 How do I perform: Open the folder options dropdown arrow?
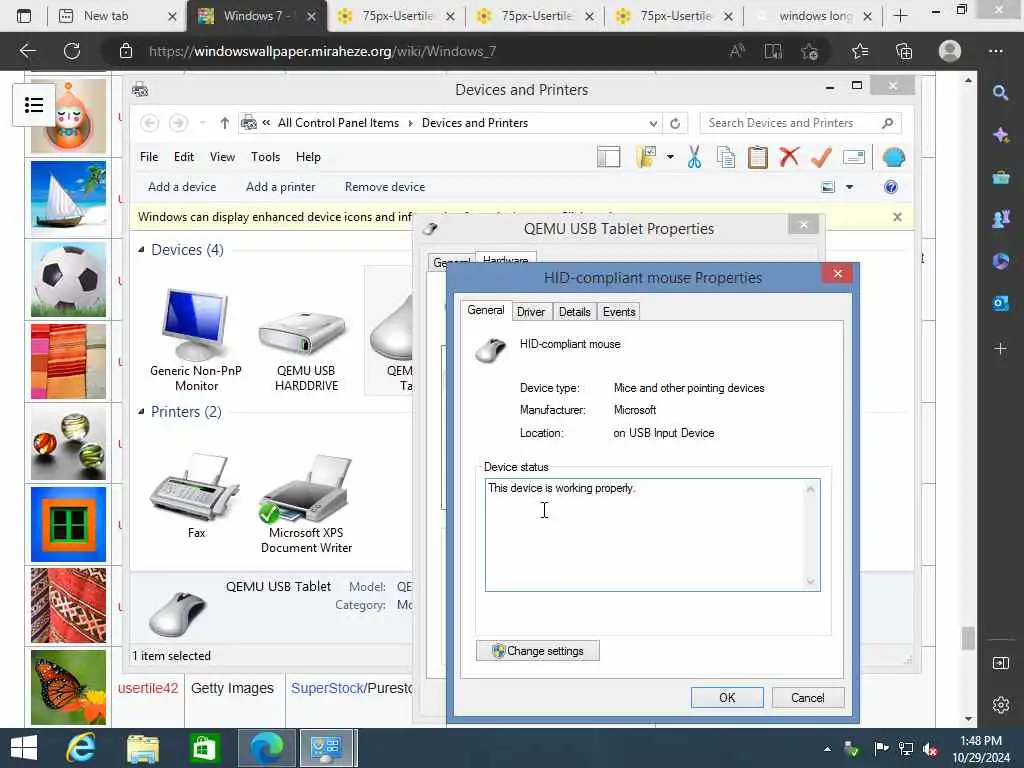(x=670, y=157)
